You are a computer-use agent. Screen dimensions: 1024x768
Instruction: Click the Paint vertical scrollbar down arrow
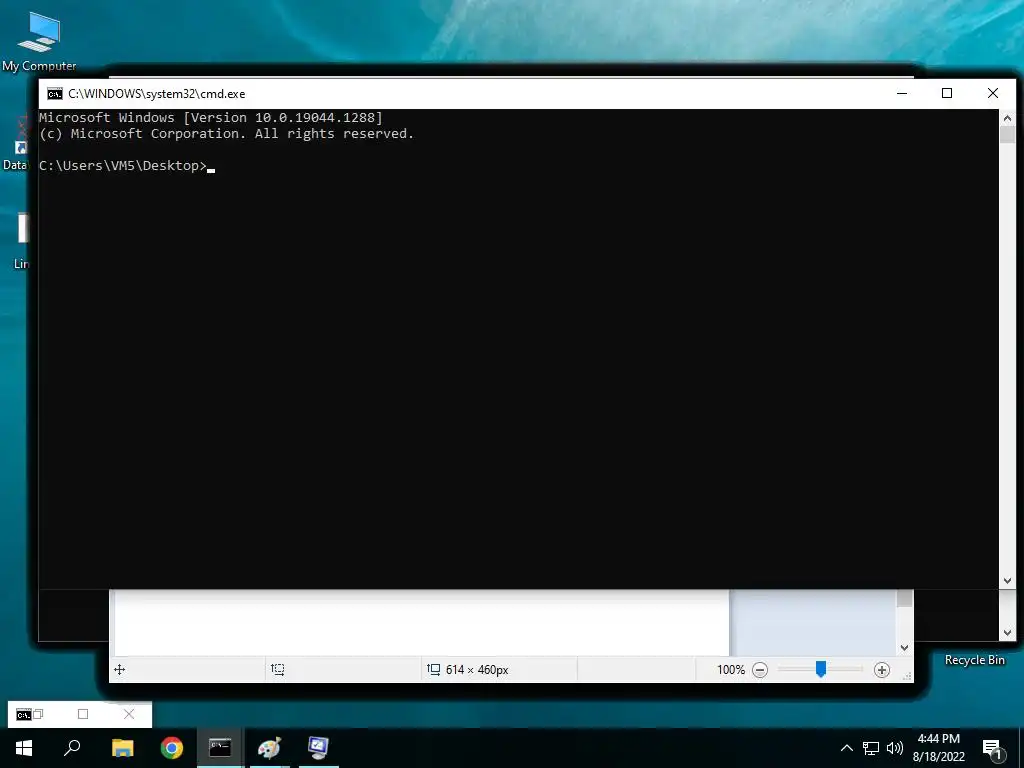pos(904,648)
